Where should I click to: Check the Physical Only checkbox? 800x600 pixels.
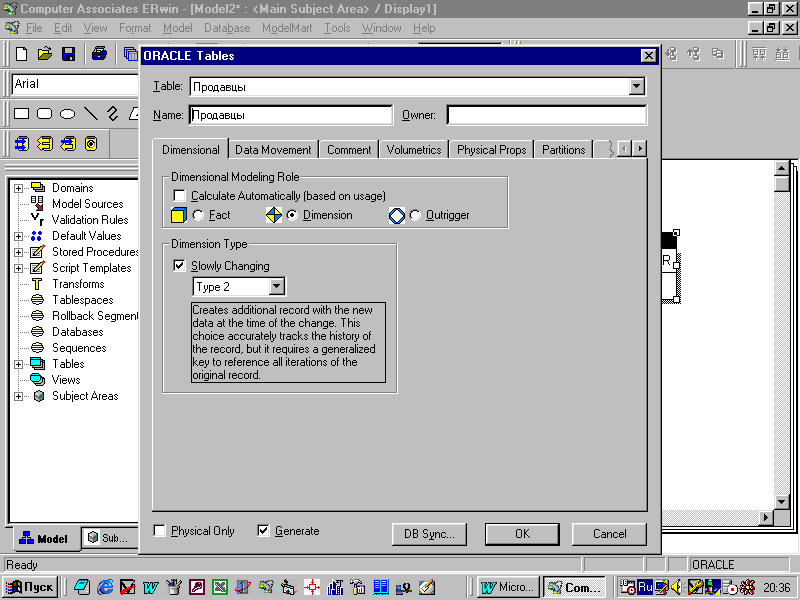(160, 531)
